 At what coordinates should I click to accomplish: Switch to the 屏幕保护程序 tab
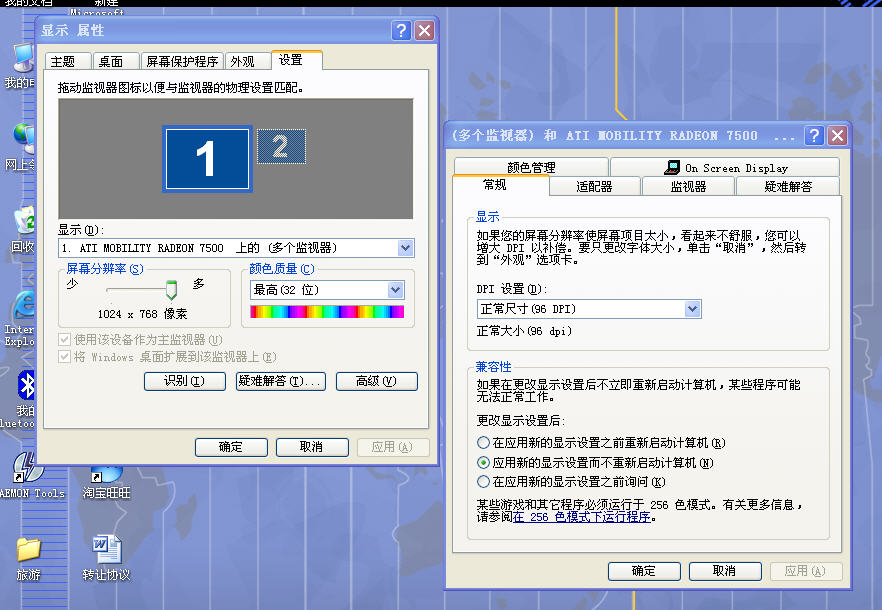pyautogui.click(x=182, y=61)
